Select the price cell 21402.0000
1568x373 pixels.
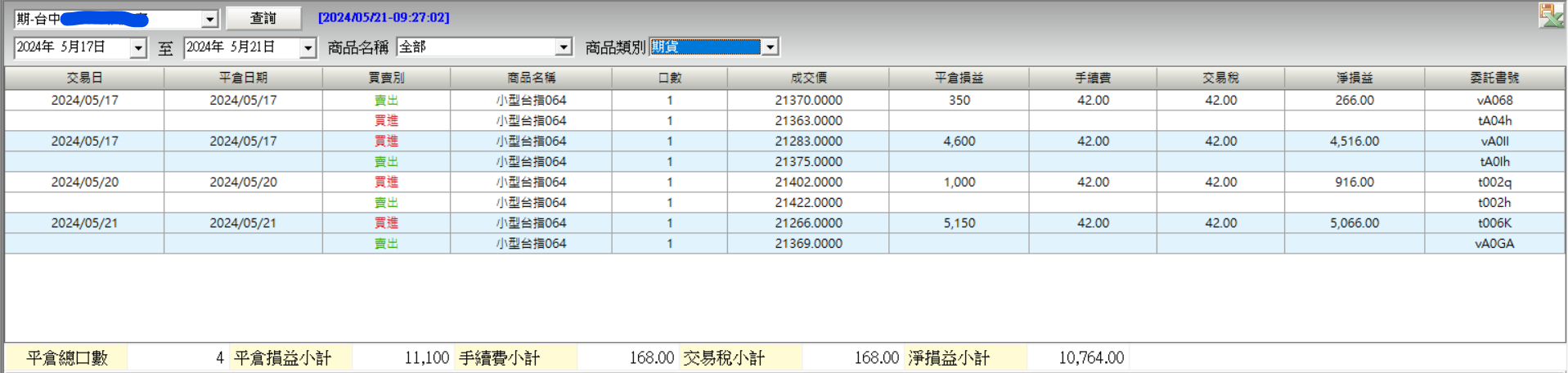tap(808, 182)
